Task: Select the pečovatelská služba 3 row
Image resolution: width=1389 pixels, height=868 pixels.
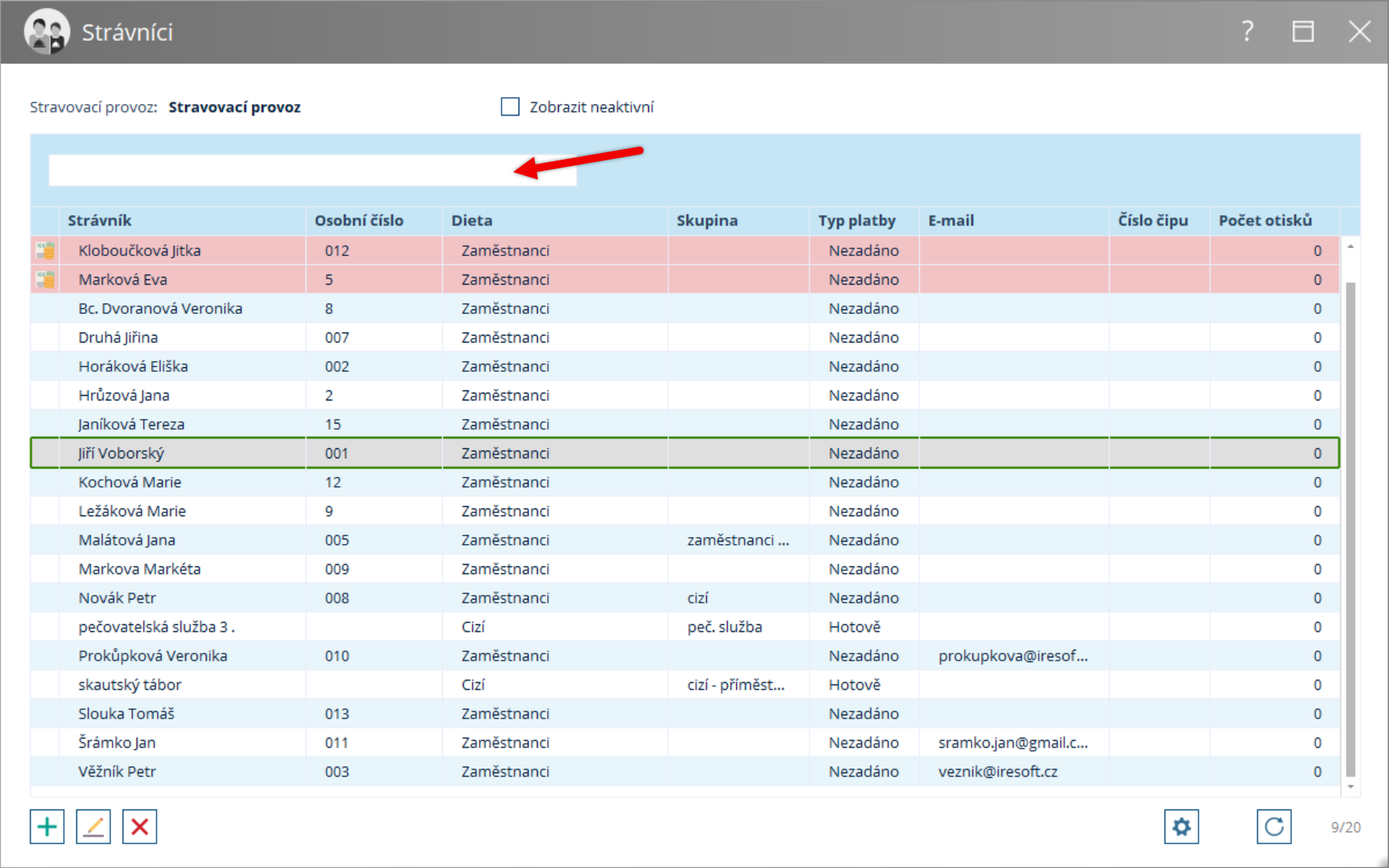Action: point(685,627)
